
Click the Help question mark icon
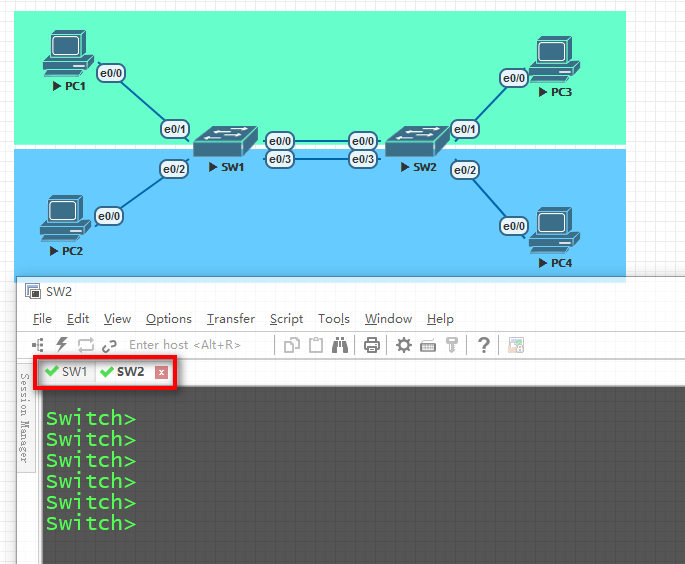[x=484, y=345]
